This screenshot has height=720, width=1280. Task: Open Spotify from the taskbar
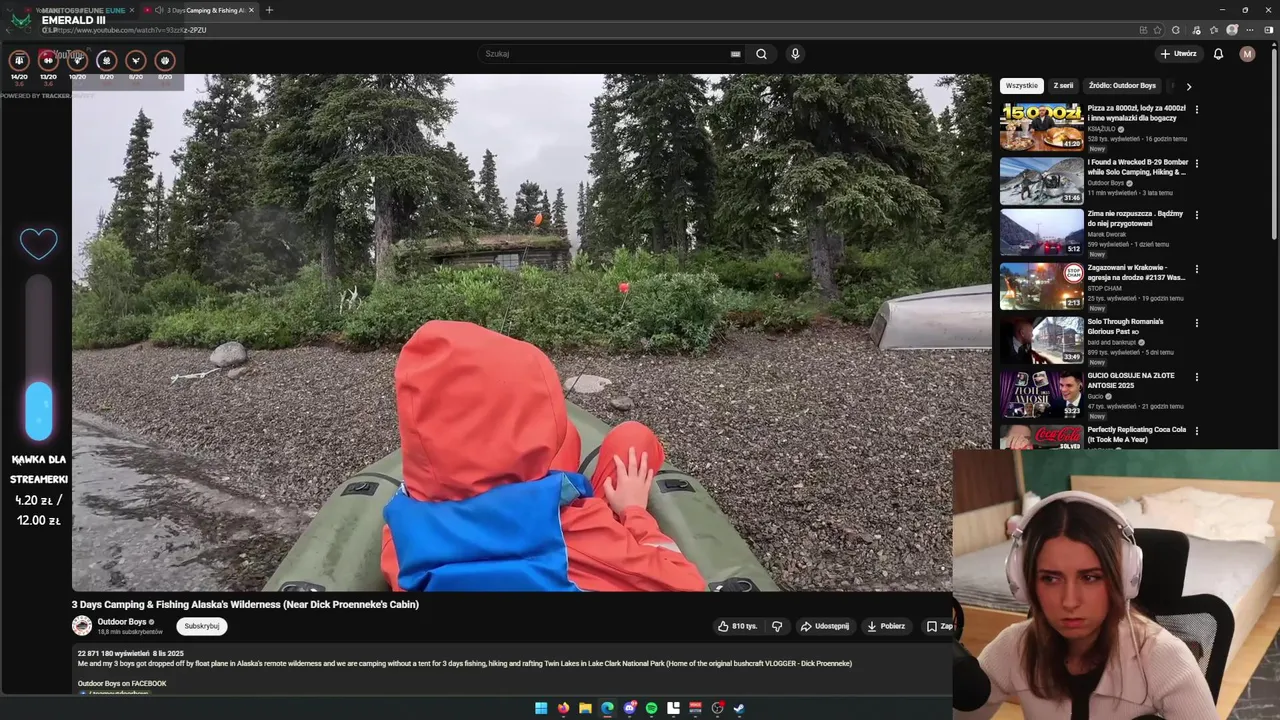(651, 708)
